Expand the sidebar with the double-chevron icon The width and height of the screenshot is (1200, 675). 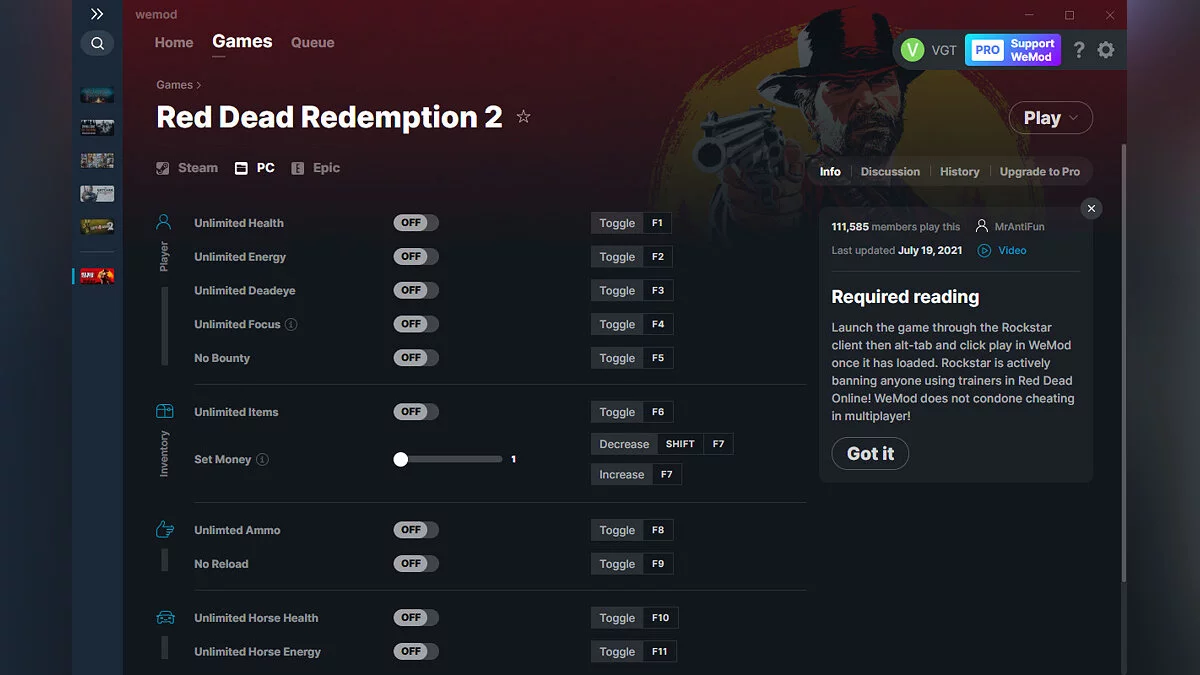pos(97,14)
